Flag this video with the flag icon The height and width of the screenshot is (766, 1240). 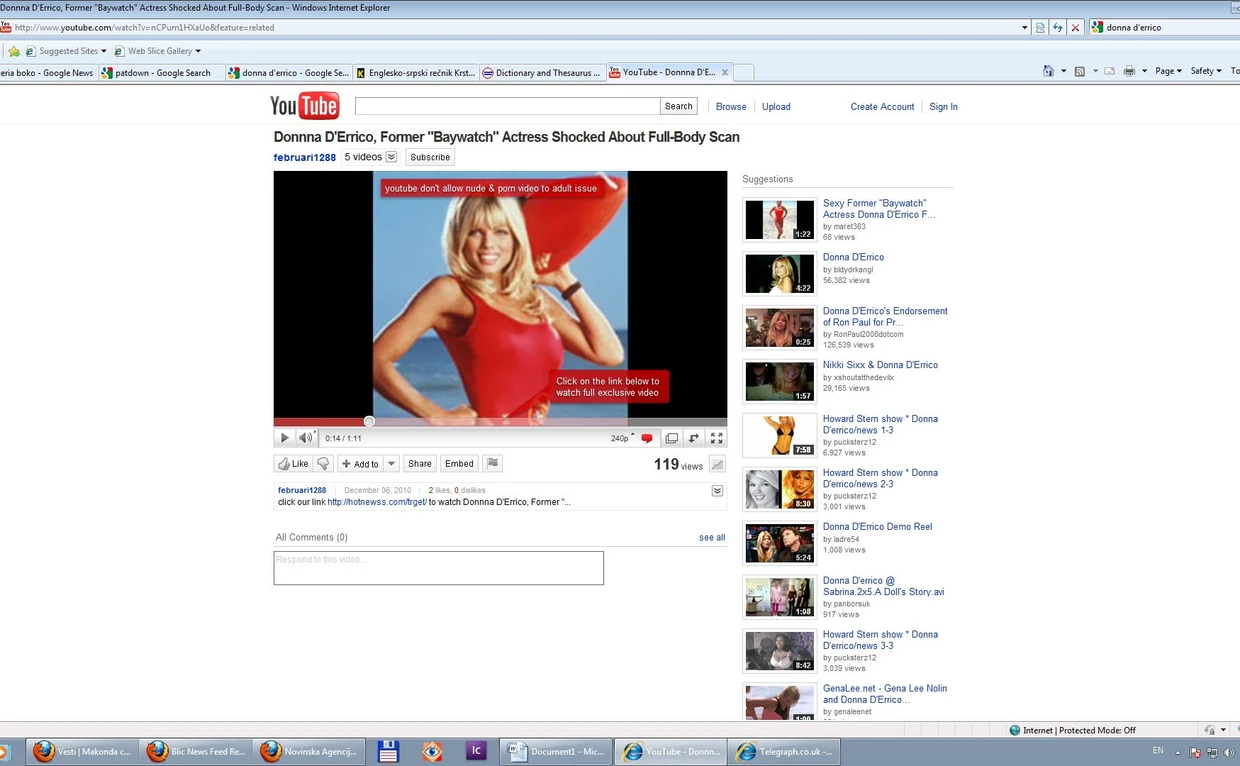point(491,463)
